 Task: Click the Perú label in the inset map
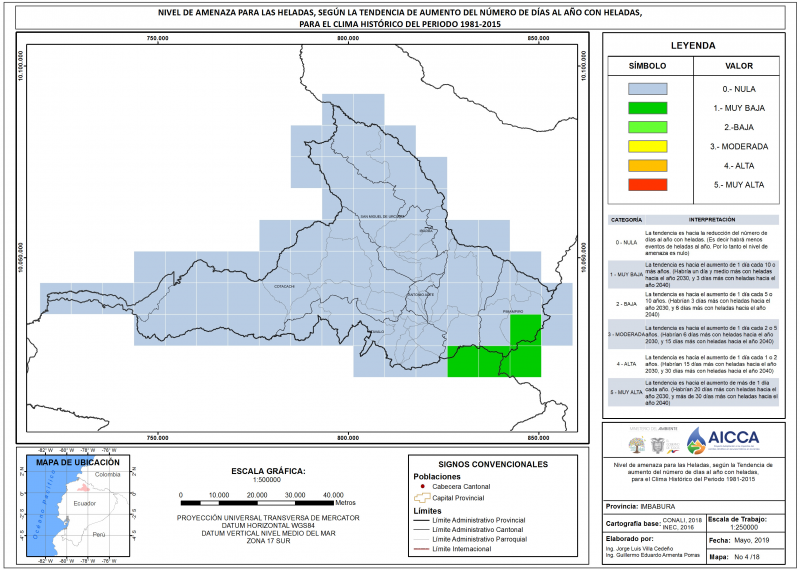[99, 535]
